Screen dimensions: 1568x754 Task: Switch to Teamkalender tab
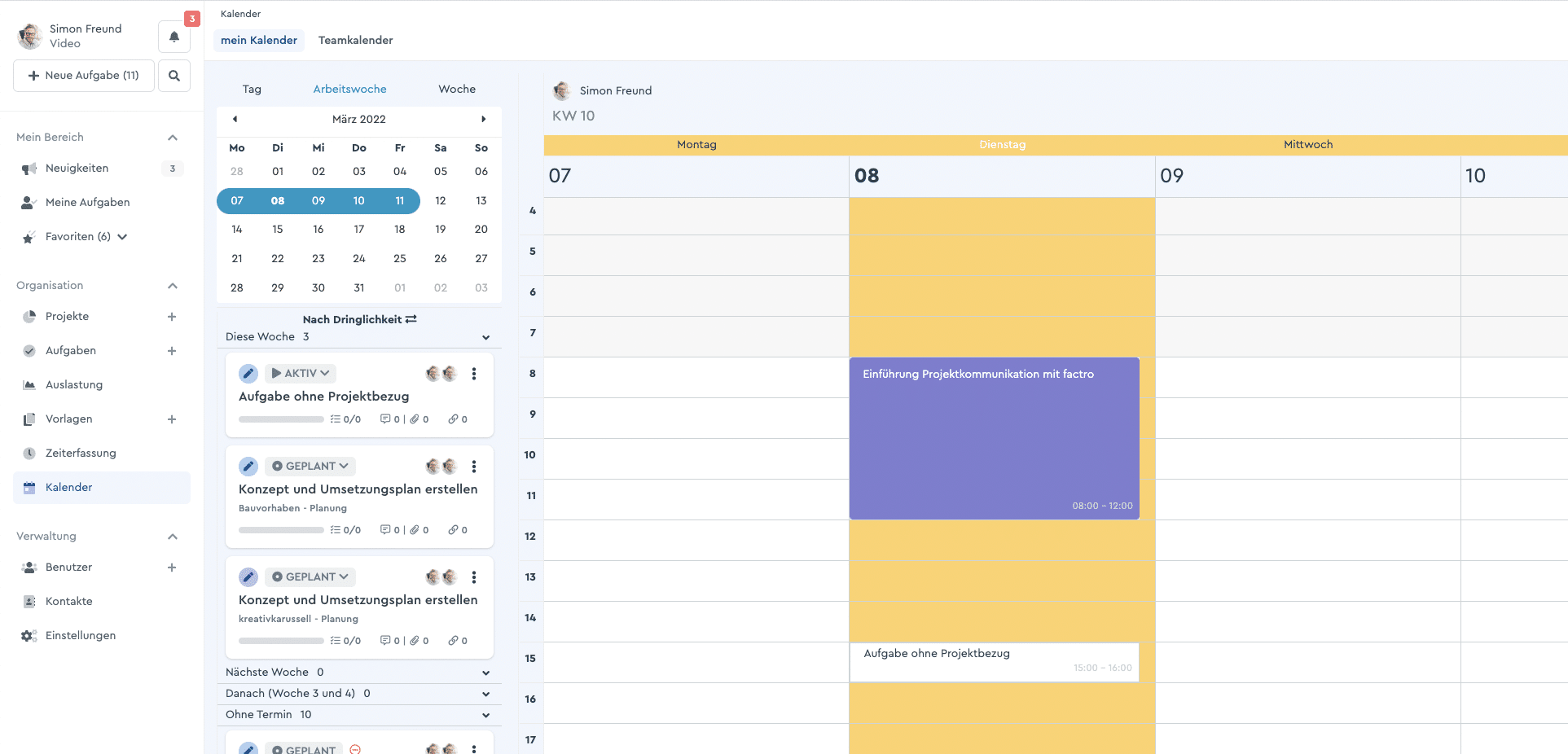[x=355, y=40]
